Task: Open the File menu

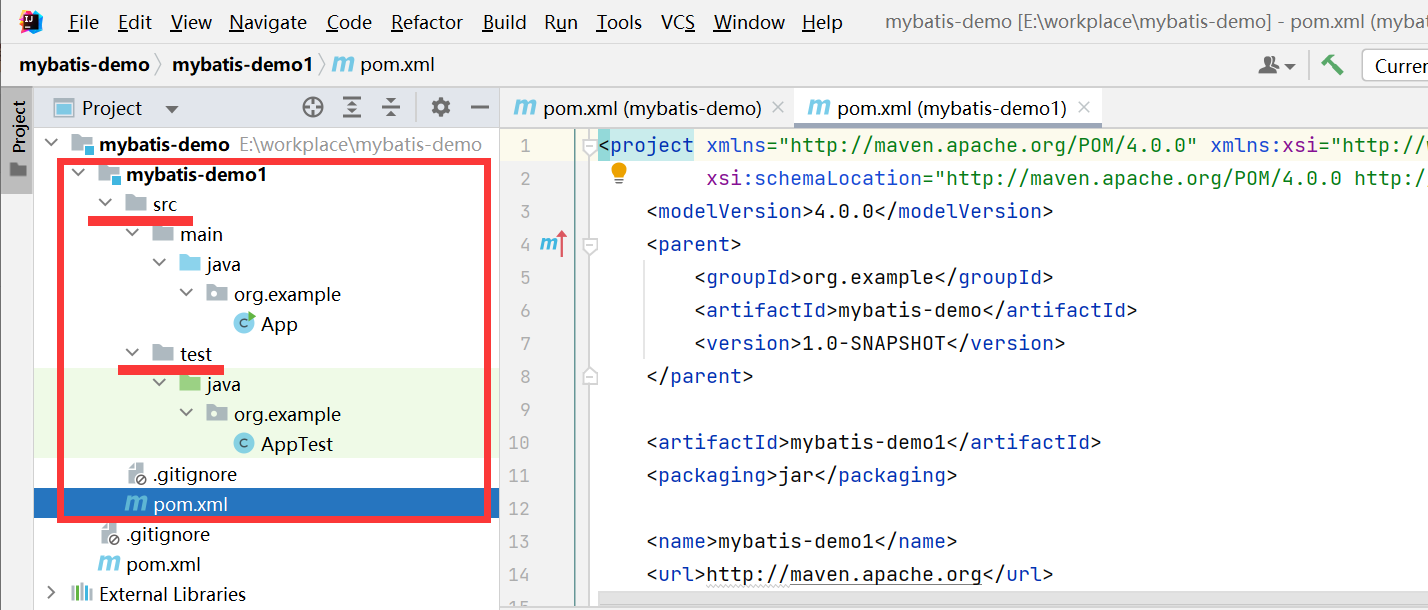Action: click(83, 22)
